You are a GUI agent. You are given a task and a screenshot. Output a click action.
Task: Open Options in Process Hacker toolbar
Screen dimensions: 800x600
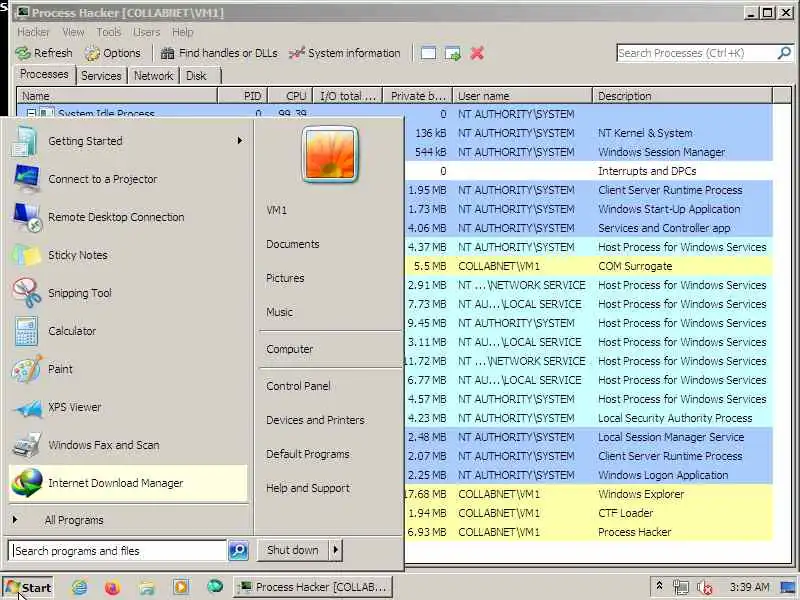click(113, 53)
